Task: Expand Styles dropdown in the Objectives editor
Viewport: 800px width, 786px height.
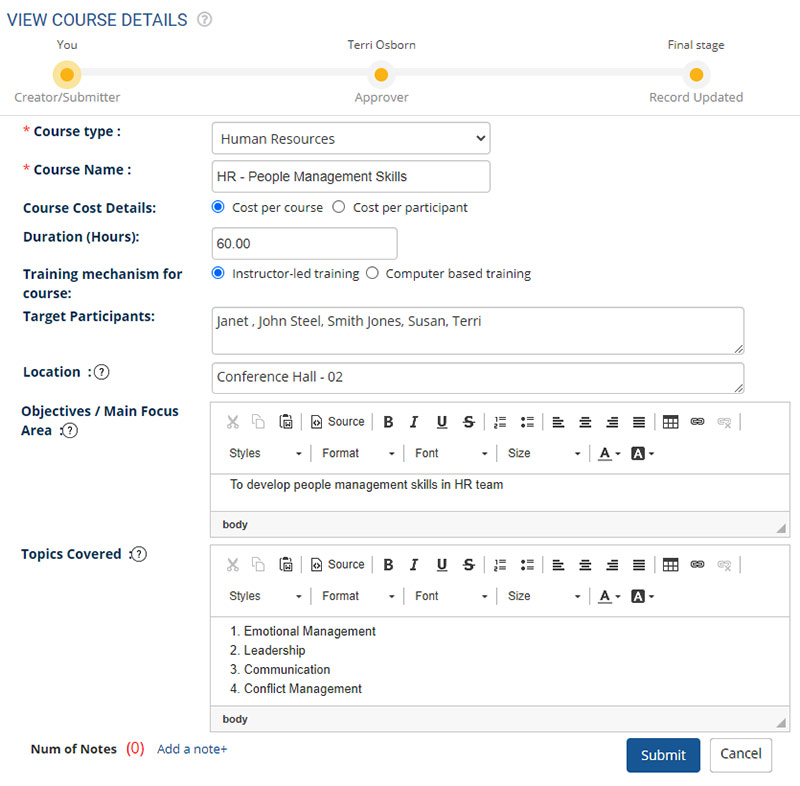Action: pyautogui.click(x=264, y=454)
